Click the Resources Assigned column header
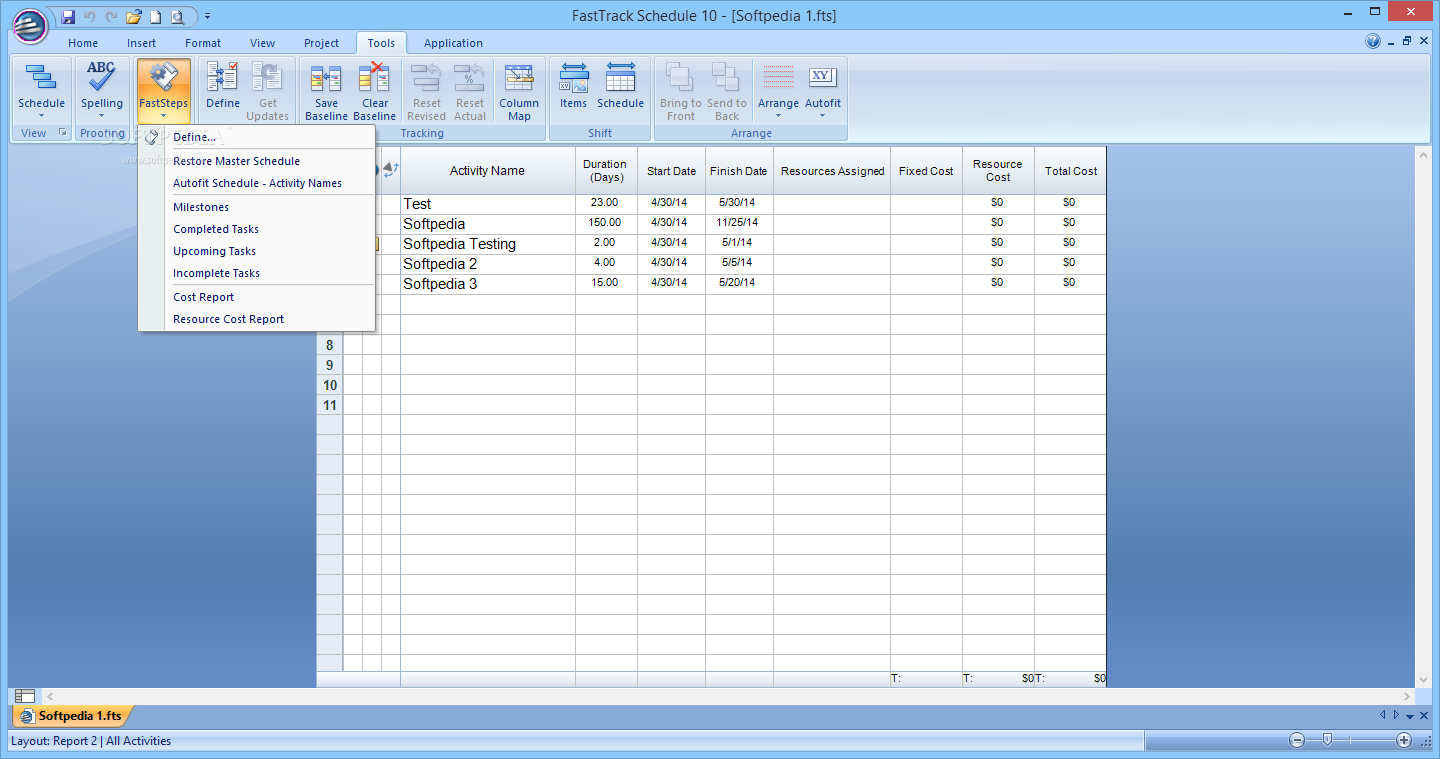This screenshot has height=759, width=1440. tap(832, 171)
